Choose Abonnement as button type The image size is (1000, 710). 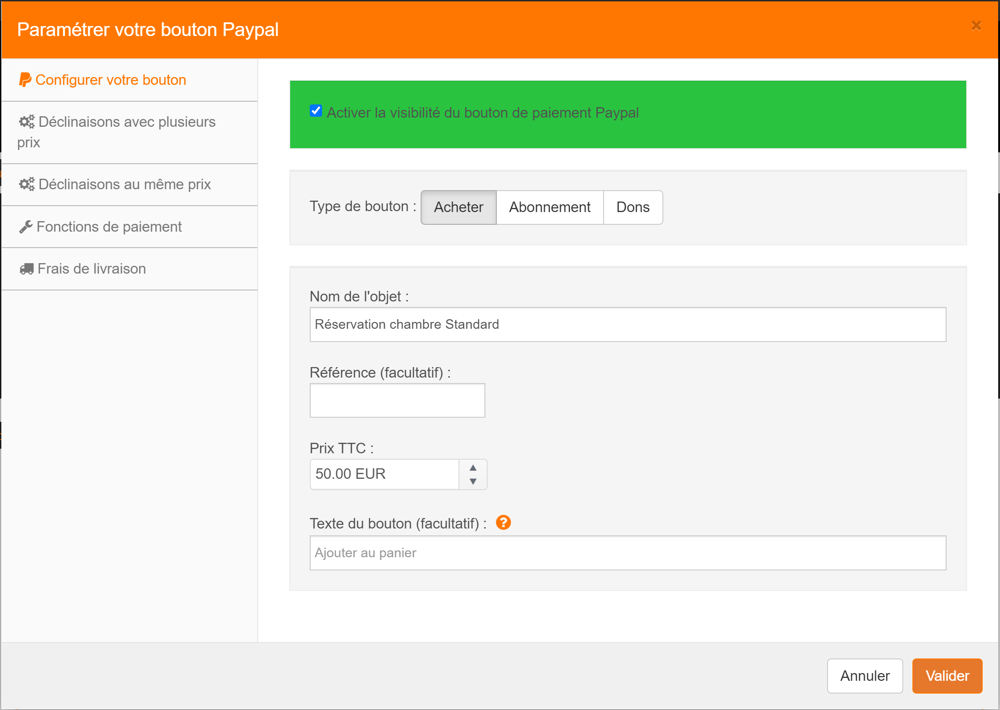549,207
